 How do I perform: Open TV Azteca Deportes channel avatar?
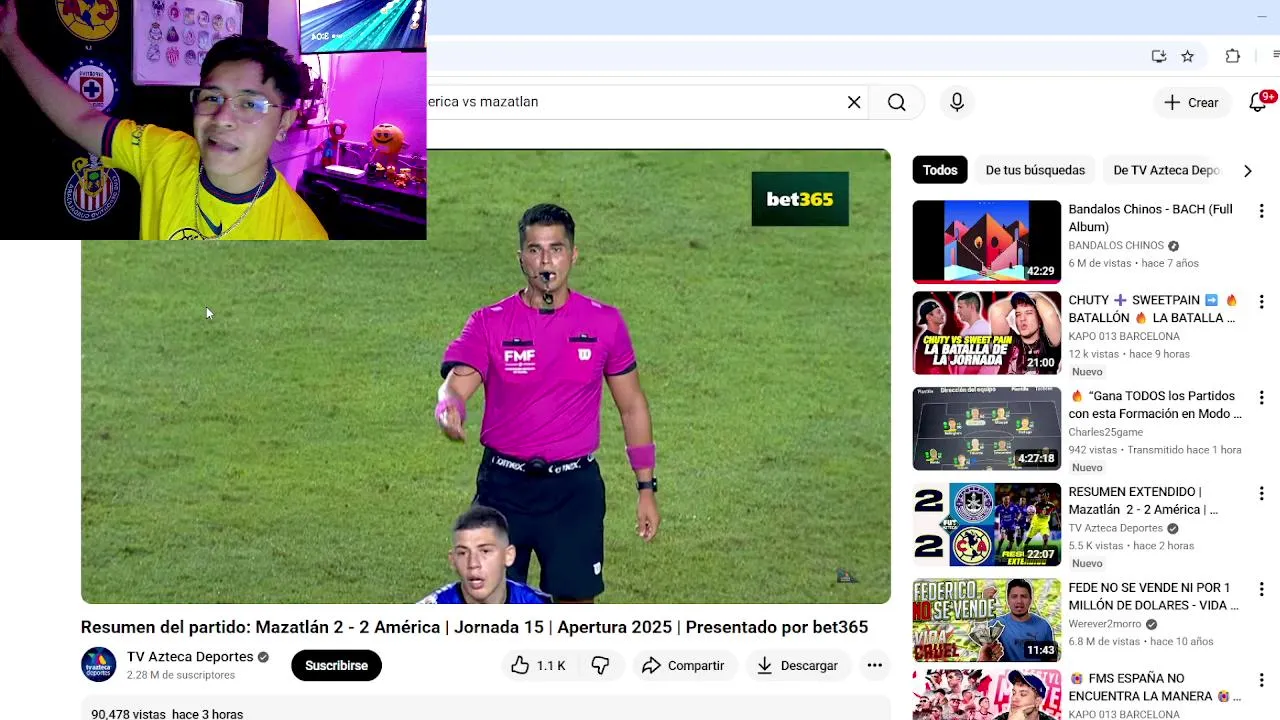(99, 665)
